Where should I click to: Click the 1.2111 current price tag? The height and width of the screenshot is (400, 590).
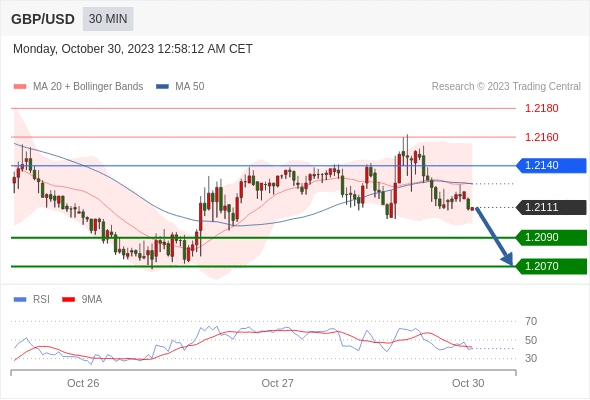tap(551, 207)
